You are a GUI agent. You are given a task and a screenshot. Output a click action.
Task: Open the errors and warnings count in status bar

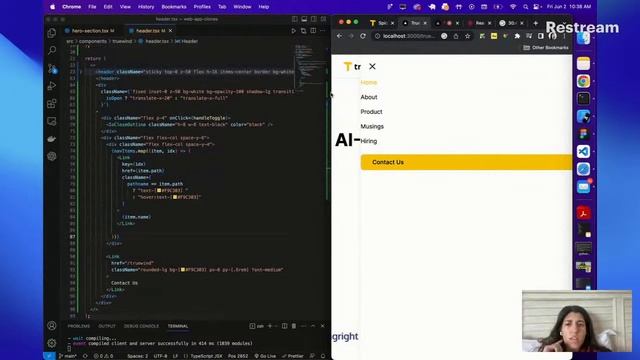(x=103, y=356)
